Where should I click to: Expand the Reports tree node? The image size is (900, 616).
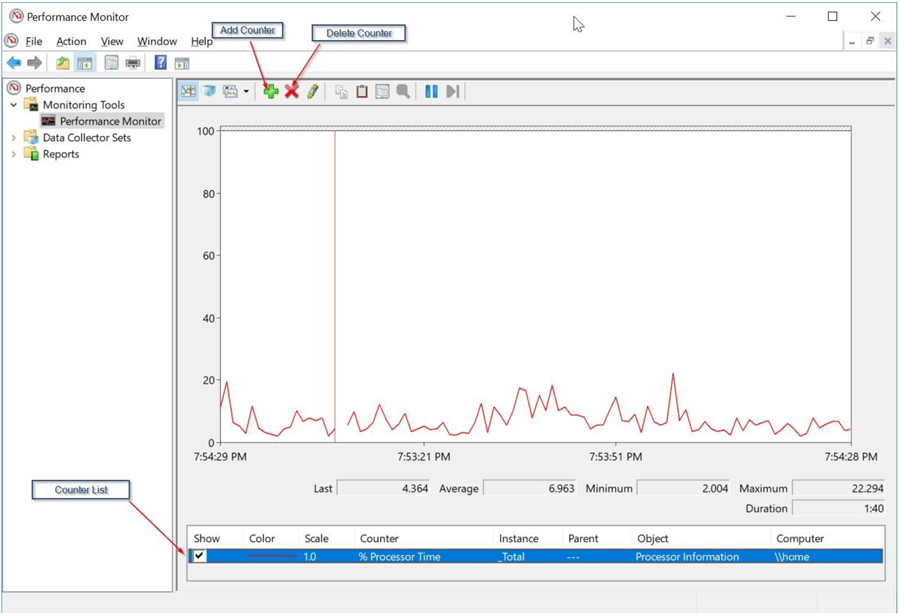14,154
